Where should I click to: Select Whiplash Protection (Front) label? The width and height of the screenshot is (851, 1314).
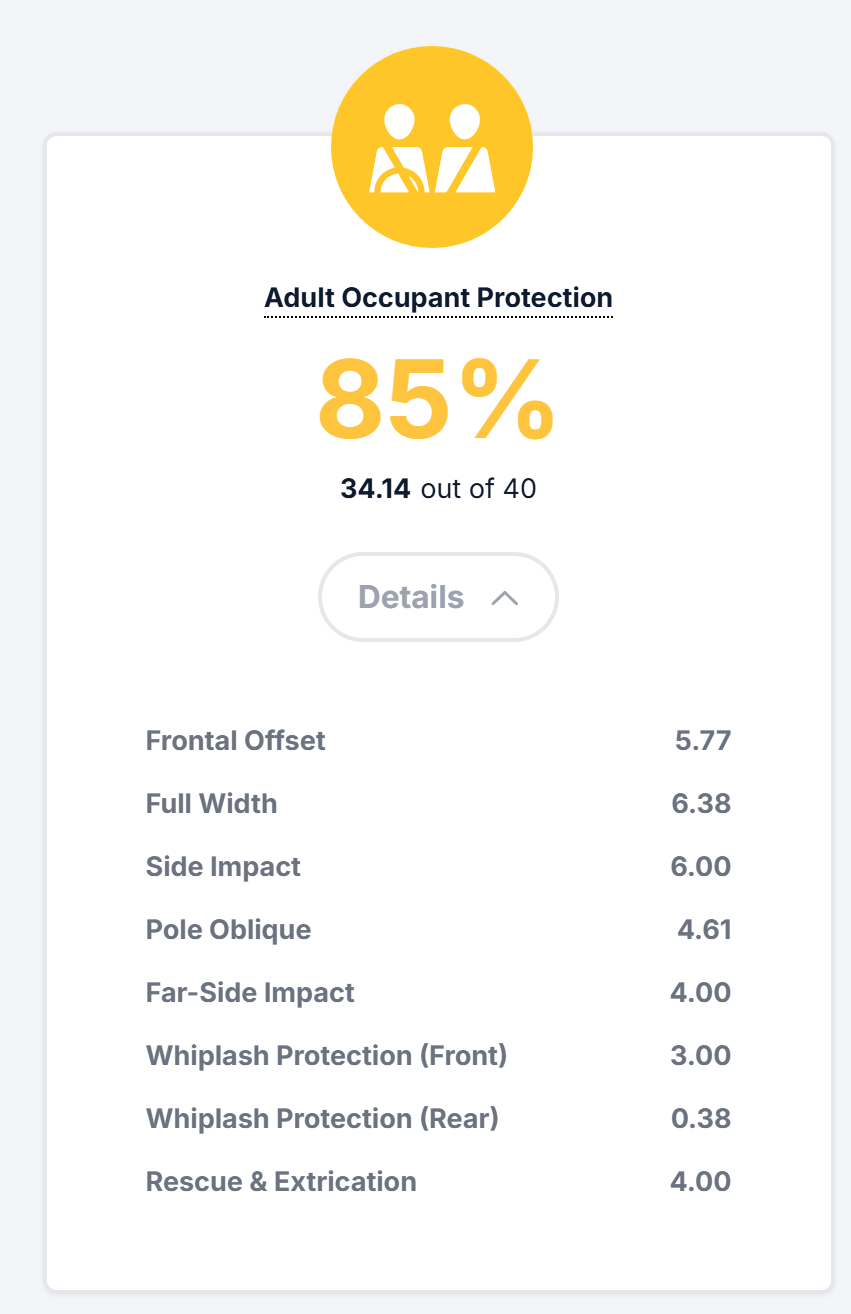click(x=327, y=1056)
